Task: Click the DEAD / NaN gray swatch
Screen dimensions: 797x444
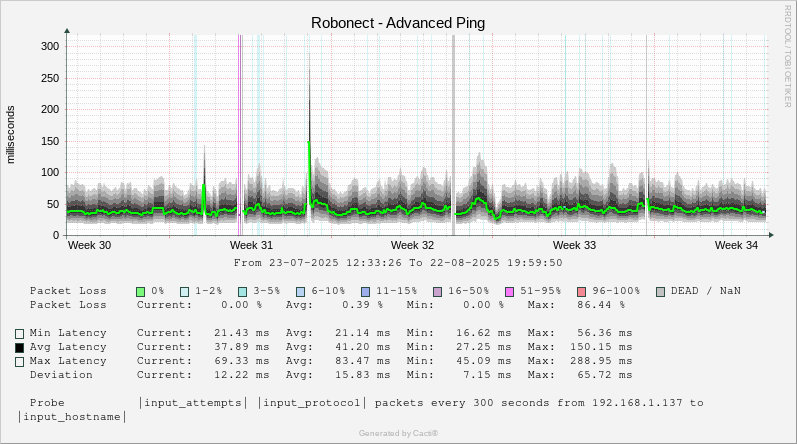Action: tap(660, 292)
